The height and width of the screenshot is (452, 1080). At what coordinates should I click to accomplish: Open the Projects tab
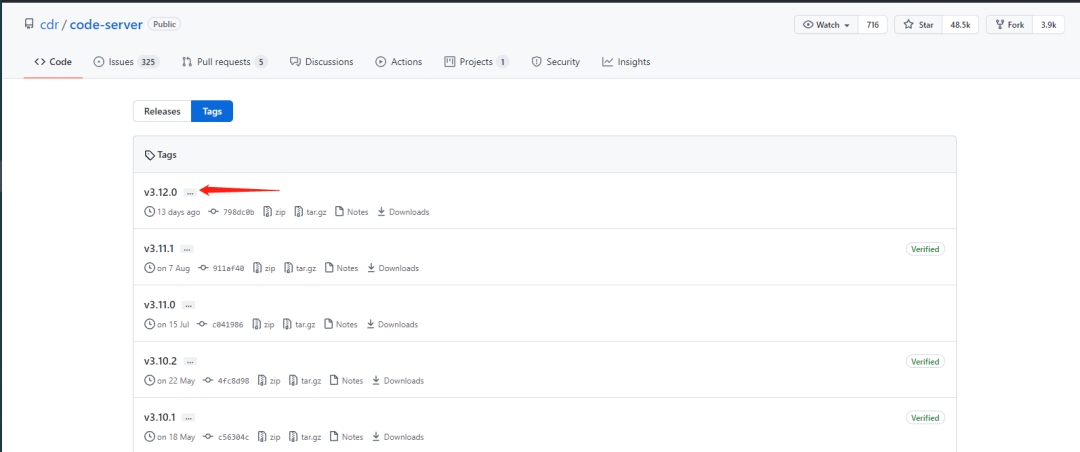click(x=477, y=62)
